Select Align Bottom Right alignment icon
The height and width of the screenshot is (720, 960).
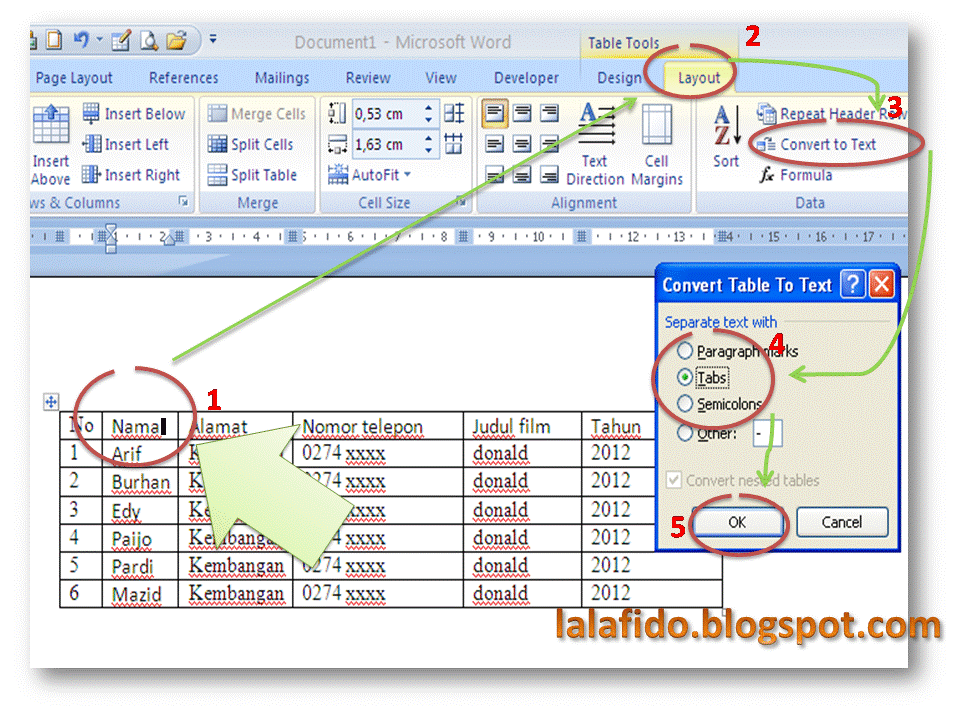click(549, 174)
